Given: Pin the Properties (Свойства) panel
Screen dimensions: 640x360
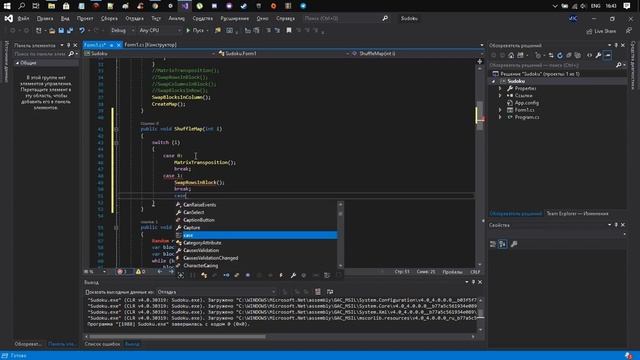Looking at the screenshot, I should [616, 225].
